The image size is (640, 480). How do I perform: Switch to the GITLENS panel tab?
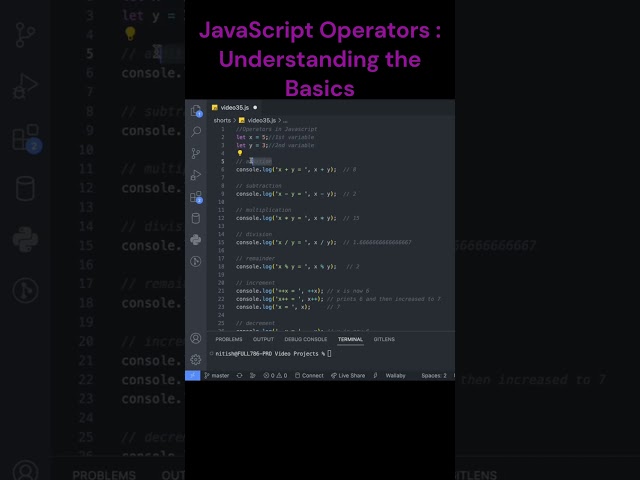click(x=384, y=339)
